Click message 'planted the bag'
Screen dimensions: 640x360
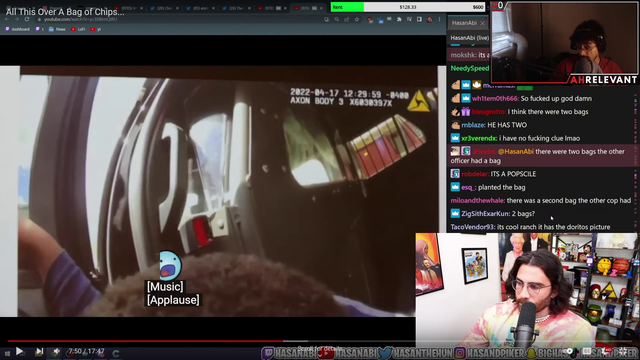(502, 187)
